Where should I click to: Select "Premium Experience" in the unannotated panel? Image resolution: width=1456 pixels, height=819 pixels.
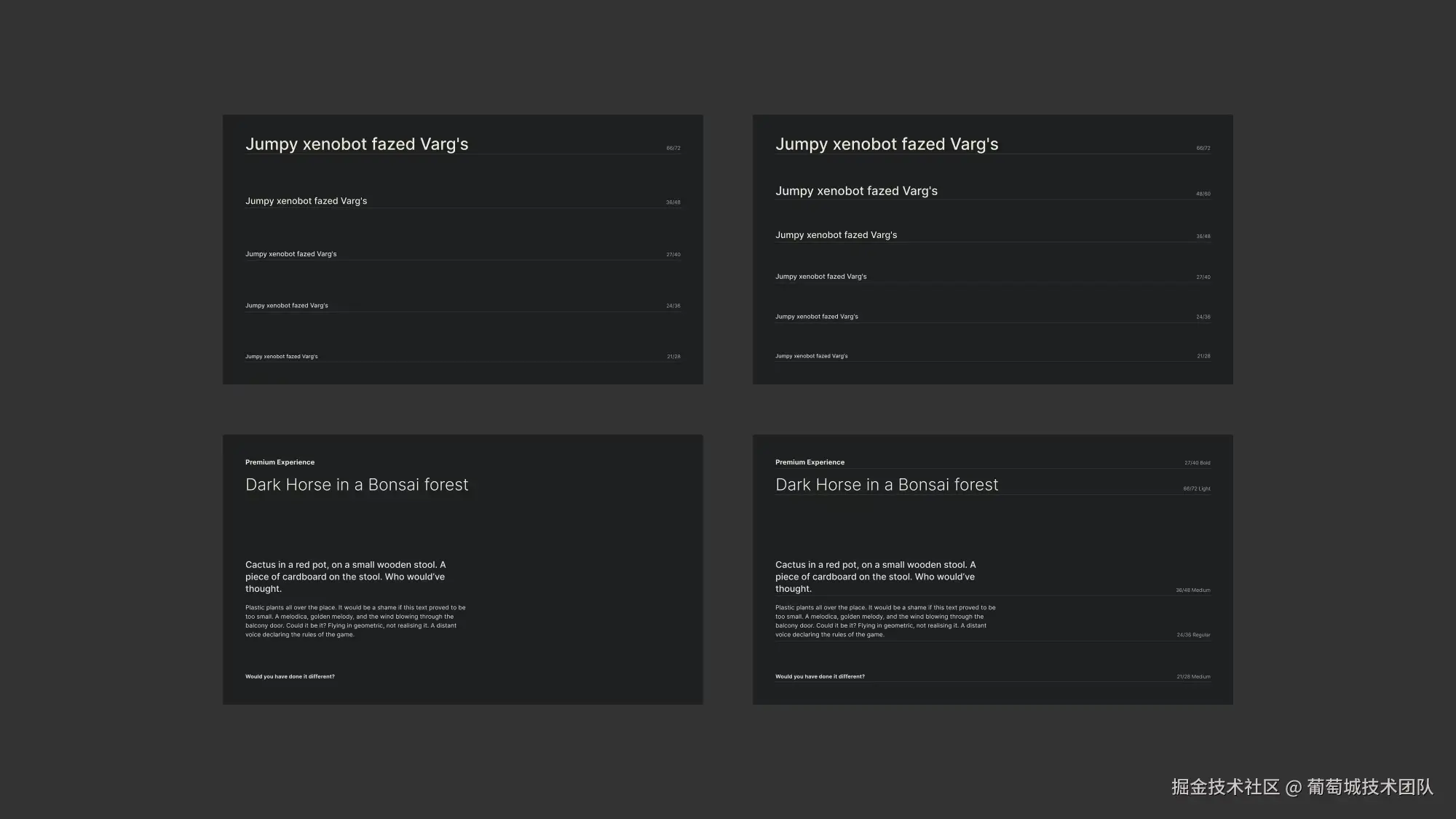(280, 462)
